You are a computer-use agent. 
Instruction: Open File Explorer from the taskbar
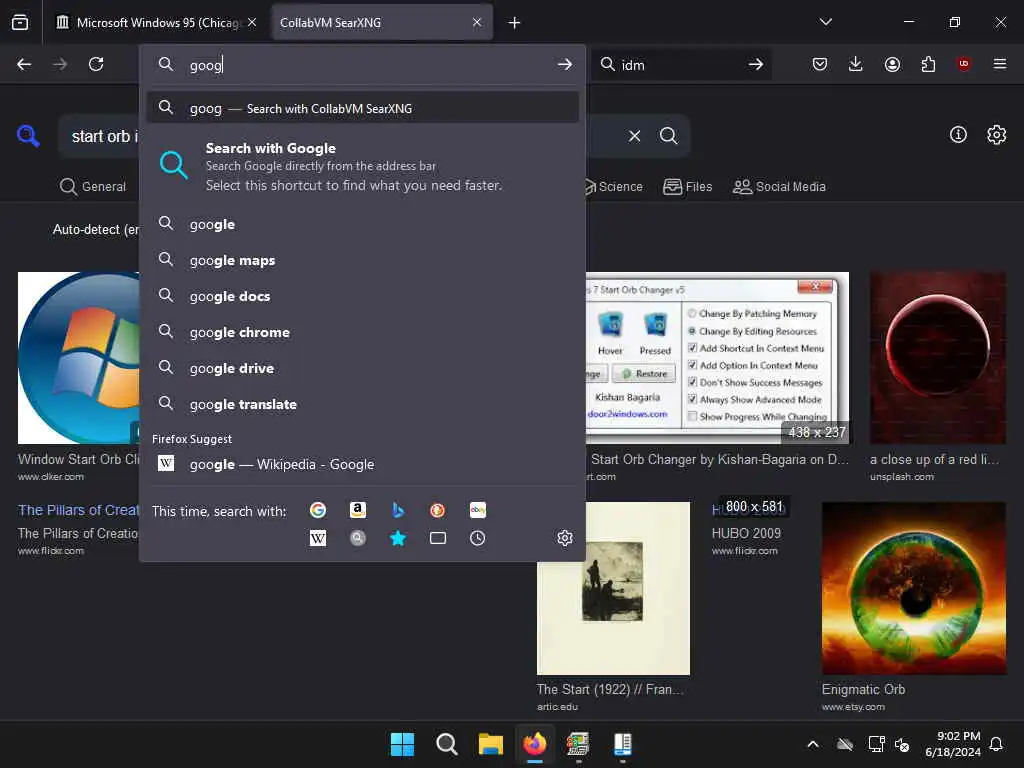(x=490, y=744)
